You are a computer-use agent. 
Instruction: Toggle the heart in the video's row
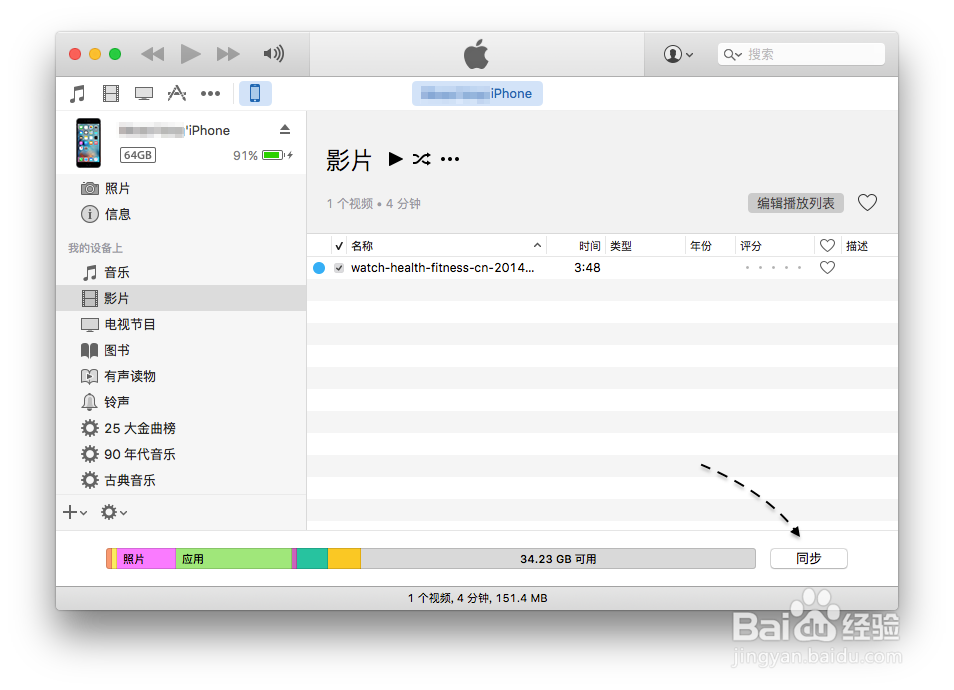coord(827,267)
